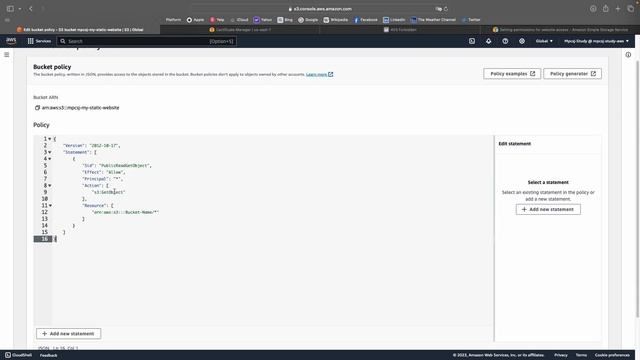The width and height of the screenshot is (640, 360).
Task: Open the Services grid menu
Action: (x=39, y=41)
